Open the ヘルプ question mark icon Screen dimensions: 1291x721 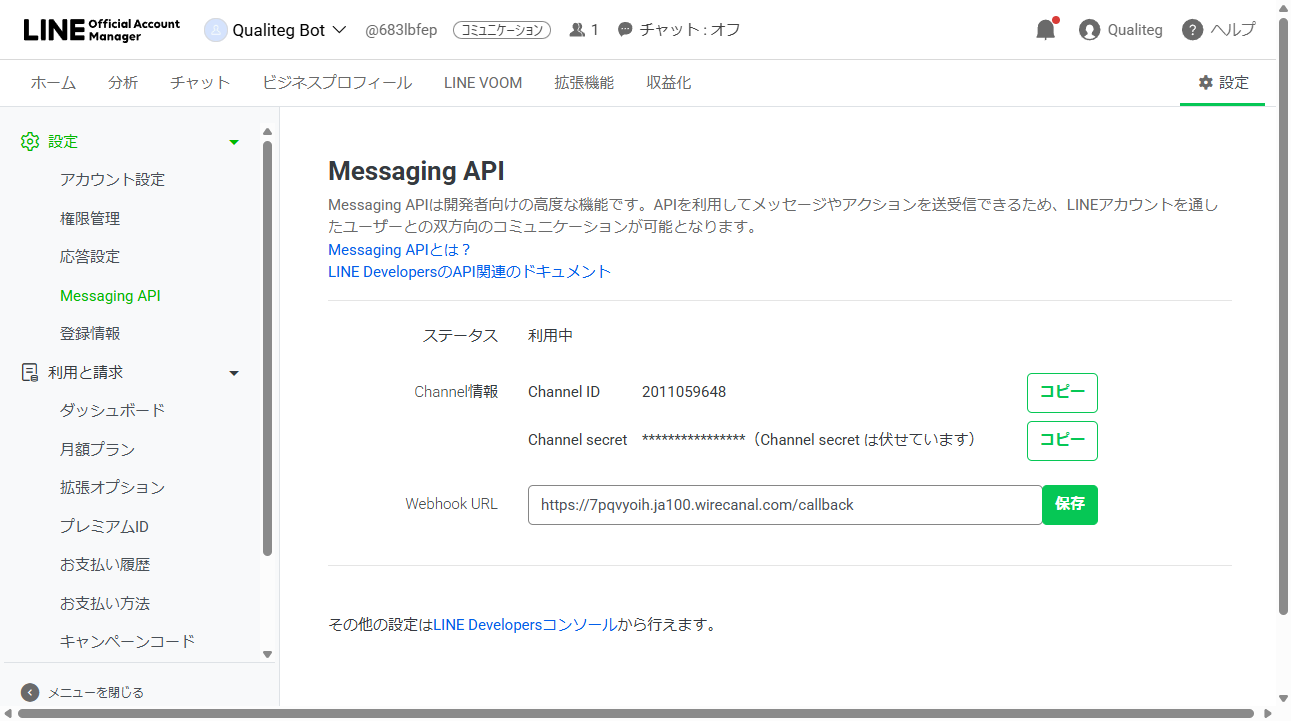1192,30
